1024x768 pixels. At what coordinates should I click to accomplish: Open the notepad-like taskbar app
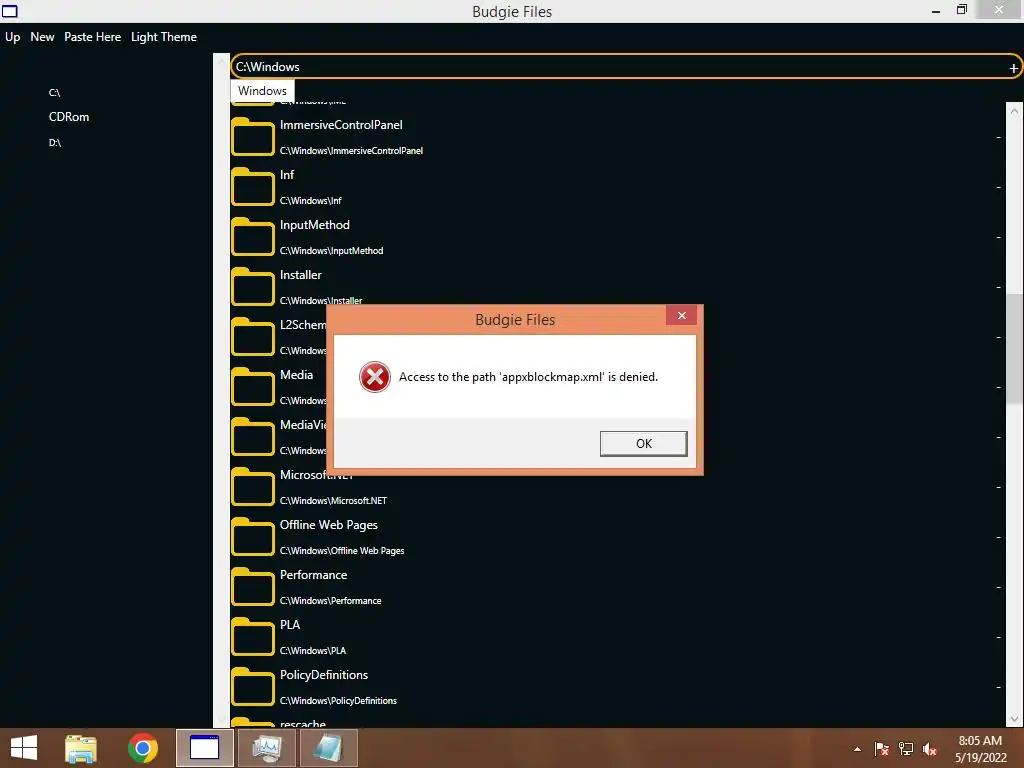click(328, 748)
